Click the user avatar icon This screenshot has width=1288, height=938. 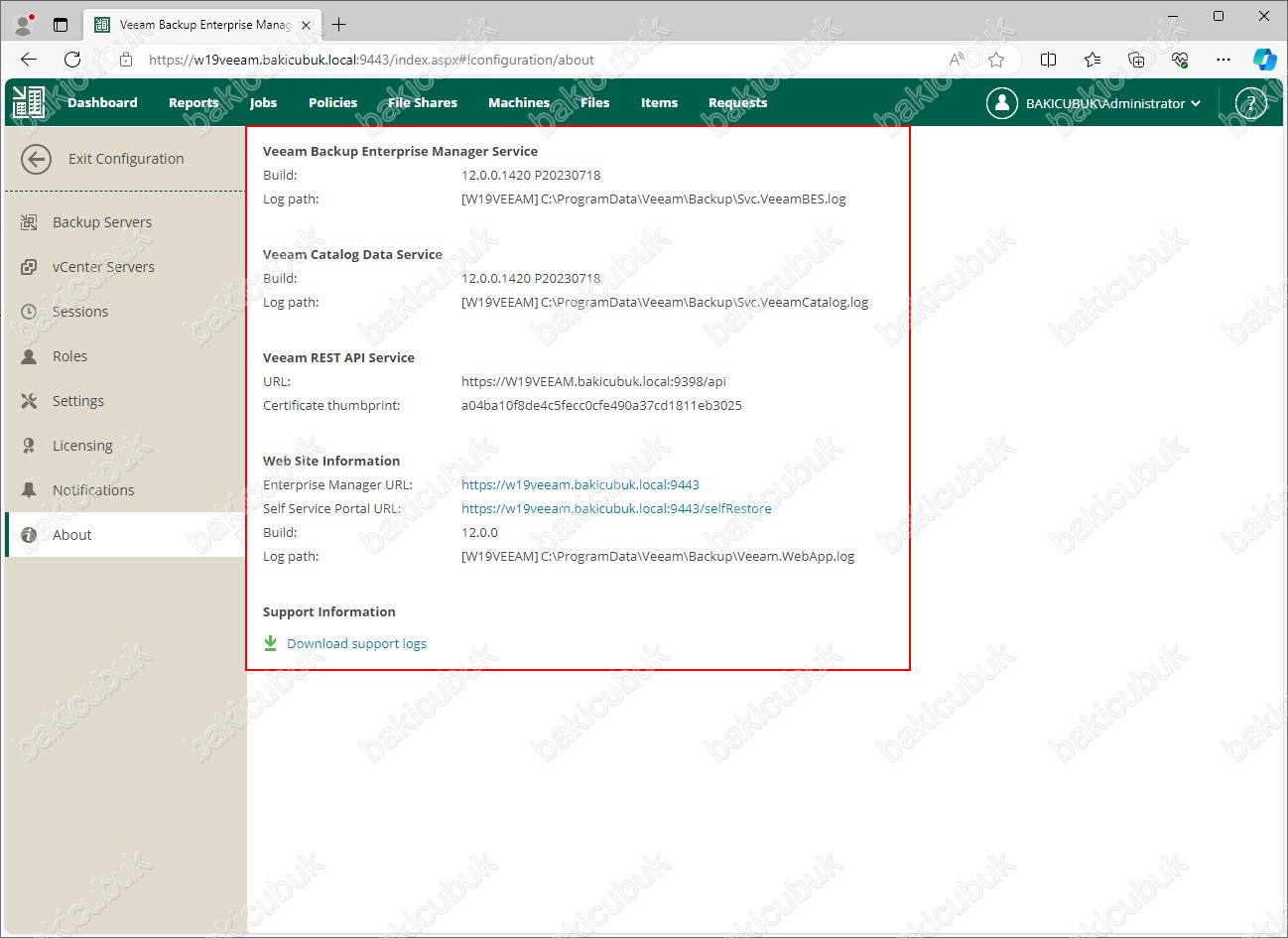1002,103
